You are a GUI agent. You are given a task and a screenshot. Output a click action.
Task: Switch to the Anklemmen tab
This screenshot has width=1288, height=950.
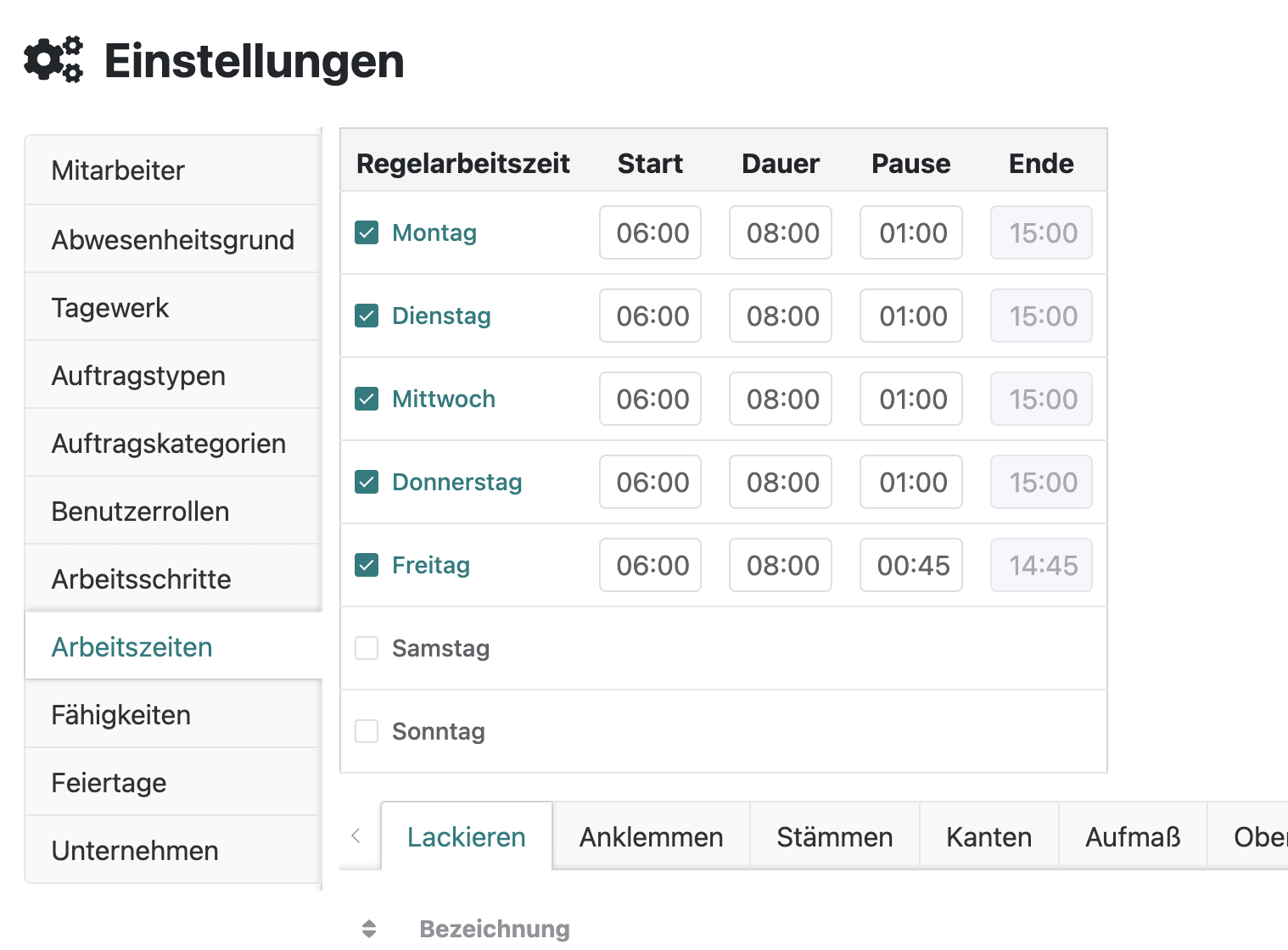(x=651, y=835)
